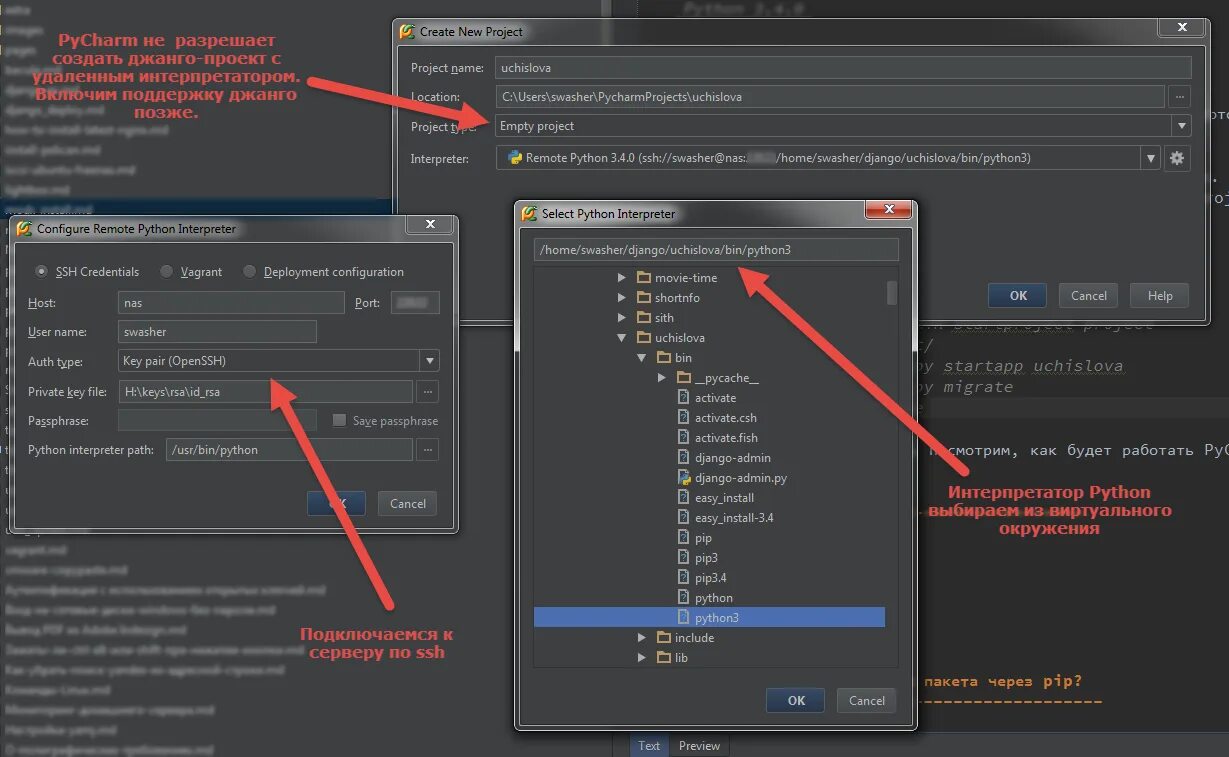This screenshot has height=757, width=1229.
Task: Select the SSH Credentials radio button
Action: [x=41, y=272]
